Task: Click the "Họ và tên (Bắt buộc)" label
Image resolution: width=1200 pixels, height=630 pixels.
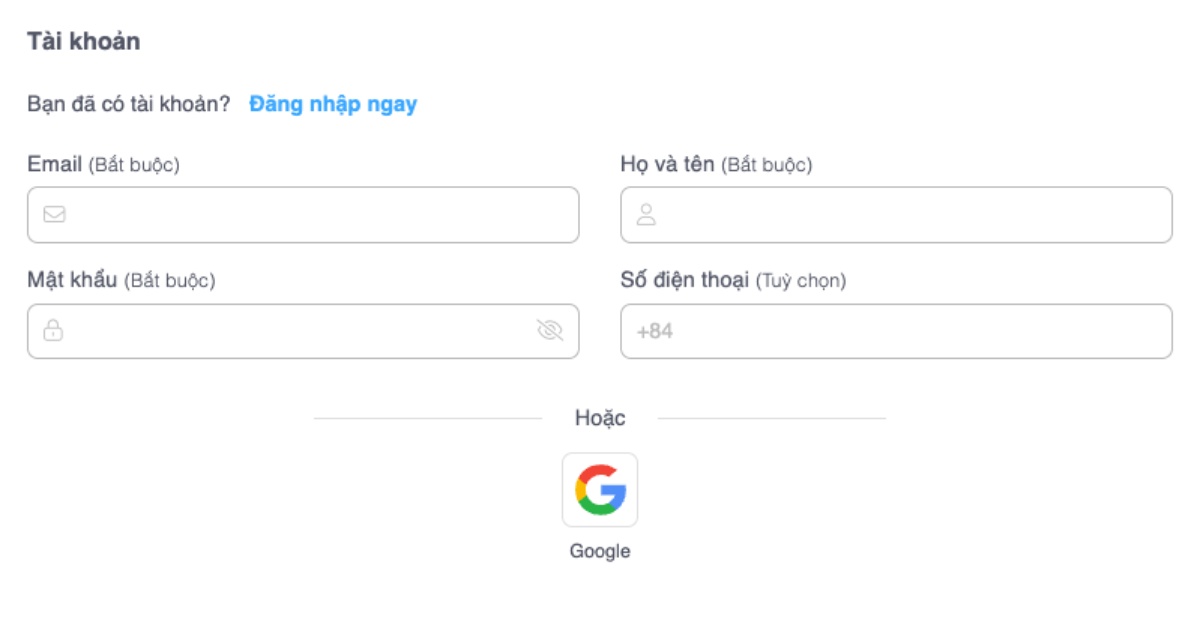Action: (x=716, y=165)
